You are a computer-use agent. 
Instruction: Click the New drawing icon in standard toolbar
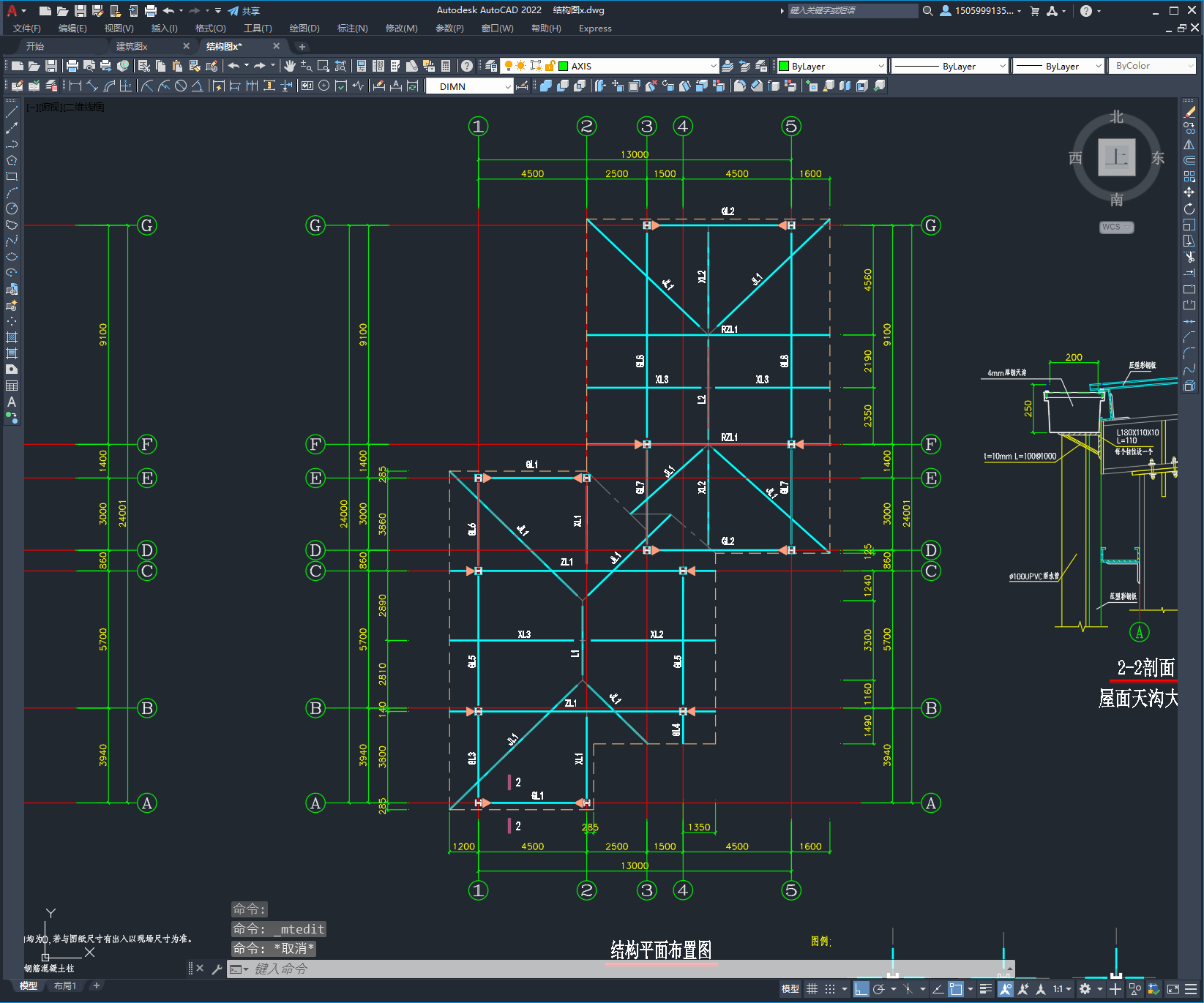click(17, 66)
